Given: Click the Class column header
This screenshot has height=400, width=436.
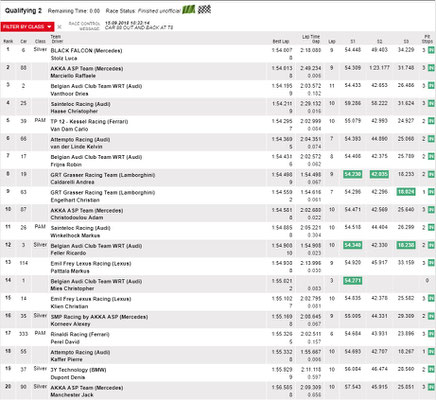Looking at the screenshot, I should coord(40,41).
